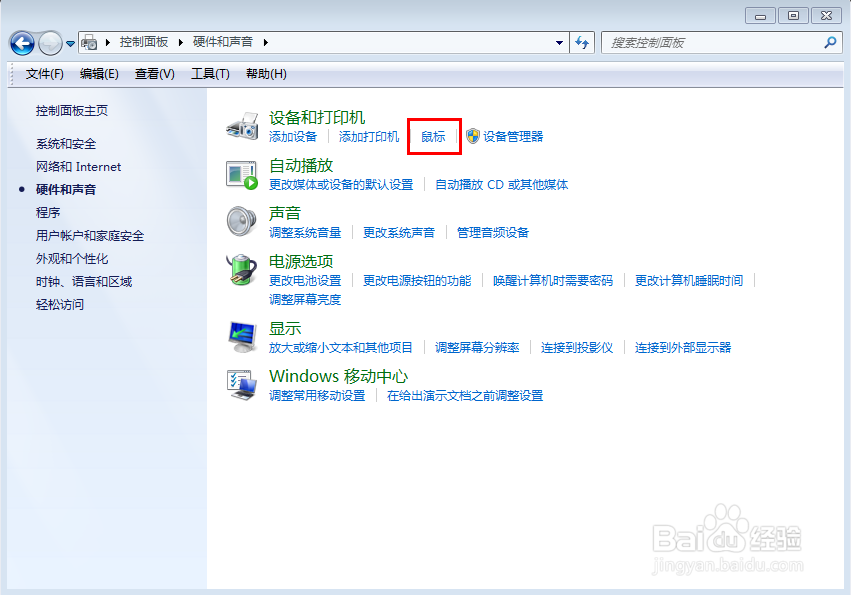
Task: Open 系统和安全 in the sidebar
Action: coord(66,144)
